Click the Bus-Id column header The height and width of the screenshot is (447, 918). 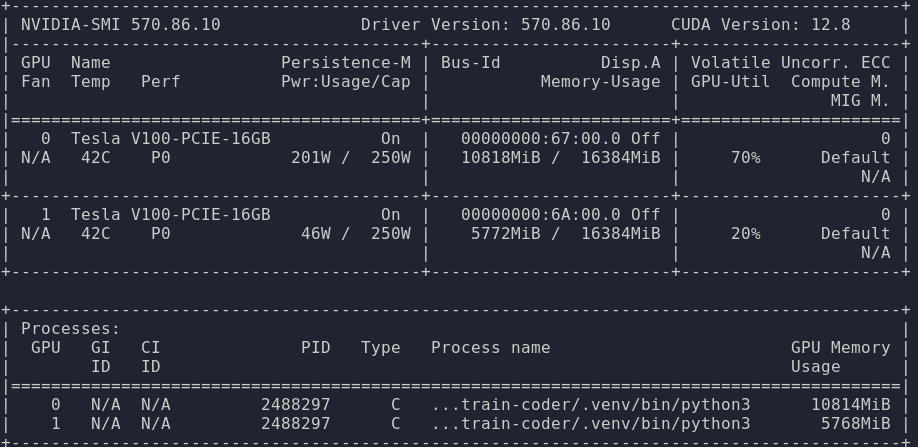coord(471,63)
